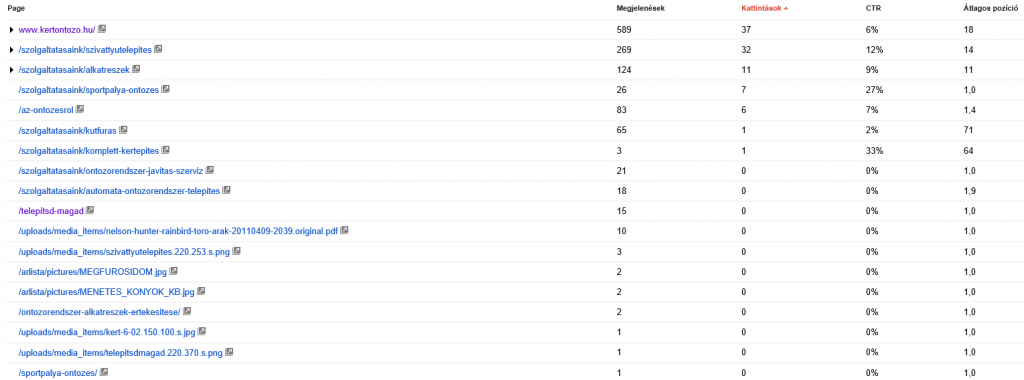The height and width of the screenshot is (380, 1024).
Task: Sort table by CTR column
Action: [x=873, y=8]
